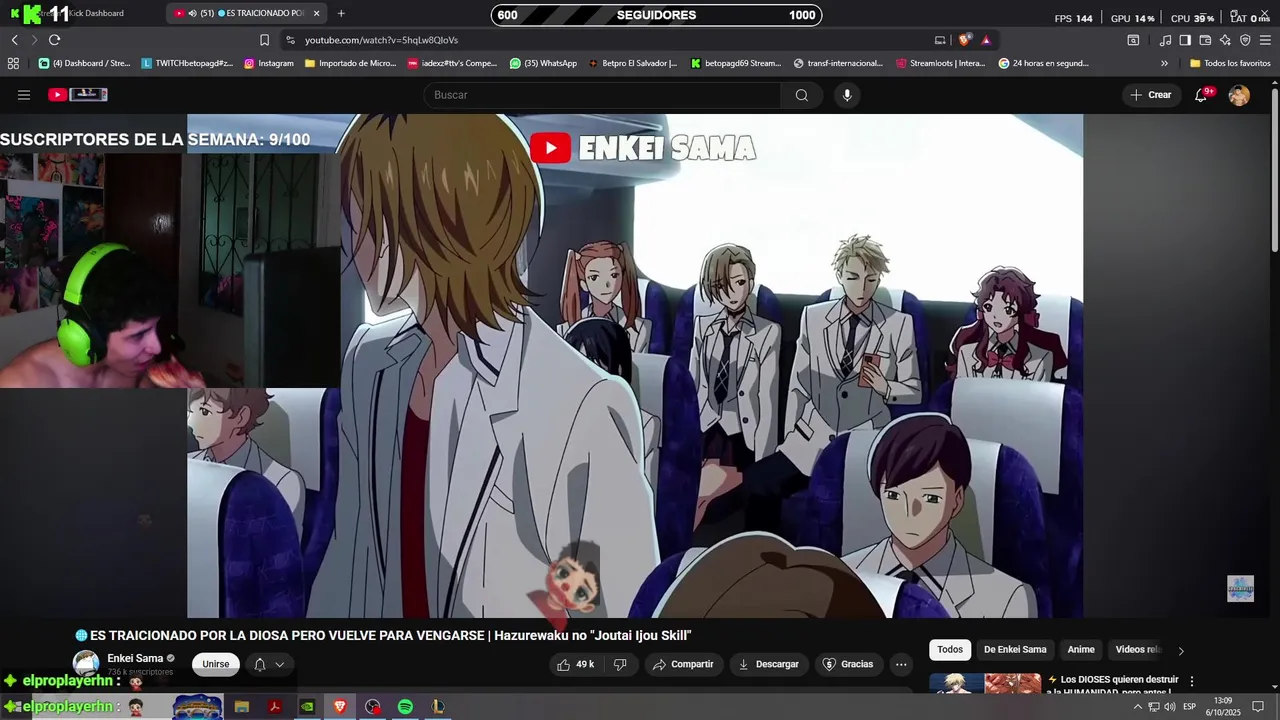
Task: Open the WhatsApp bookmark
Action: point(543,63)
